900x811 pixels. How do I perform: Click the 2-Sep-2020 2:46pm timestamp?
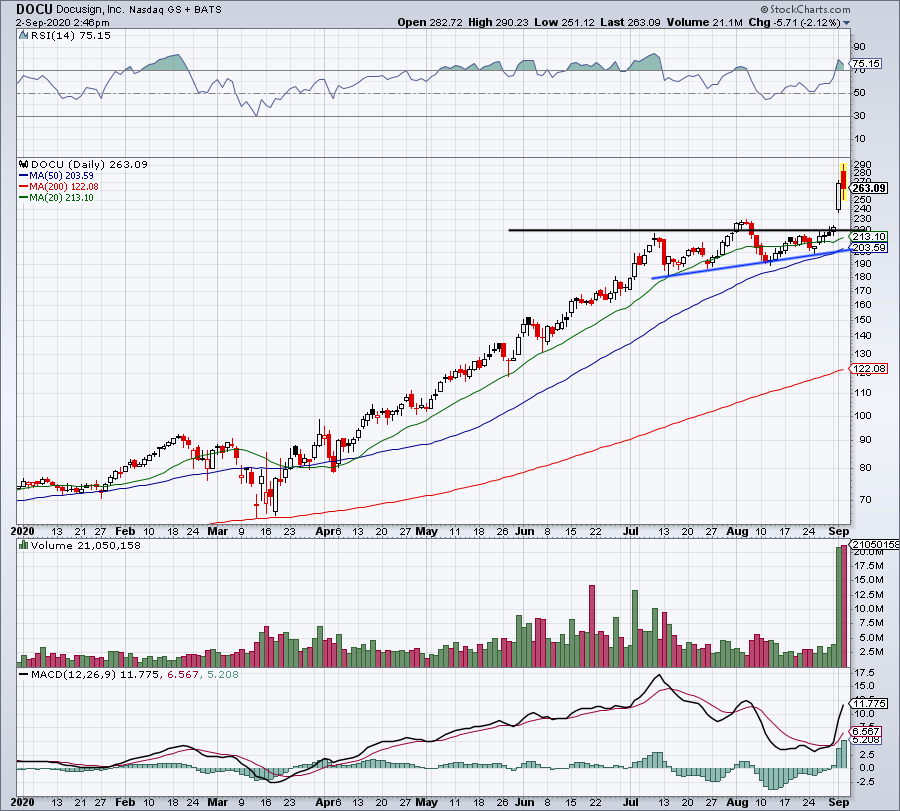(63, 23)
